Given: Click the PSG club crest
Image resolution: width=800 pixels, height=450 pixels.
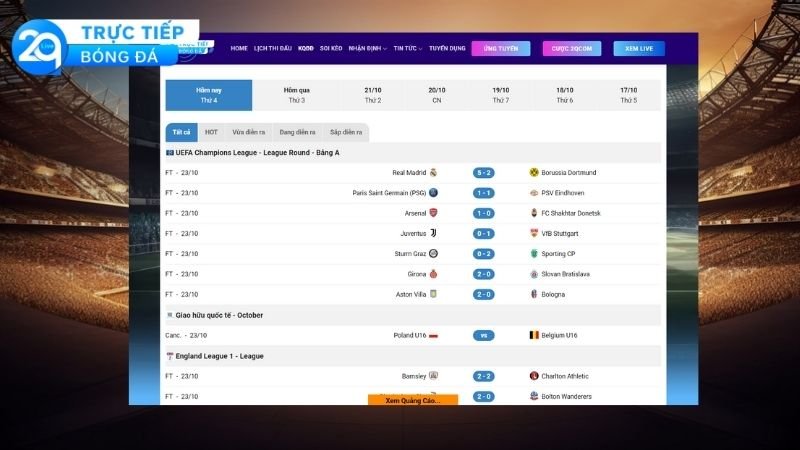Looking at the screenshot, I should click(433, 193).
